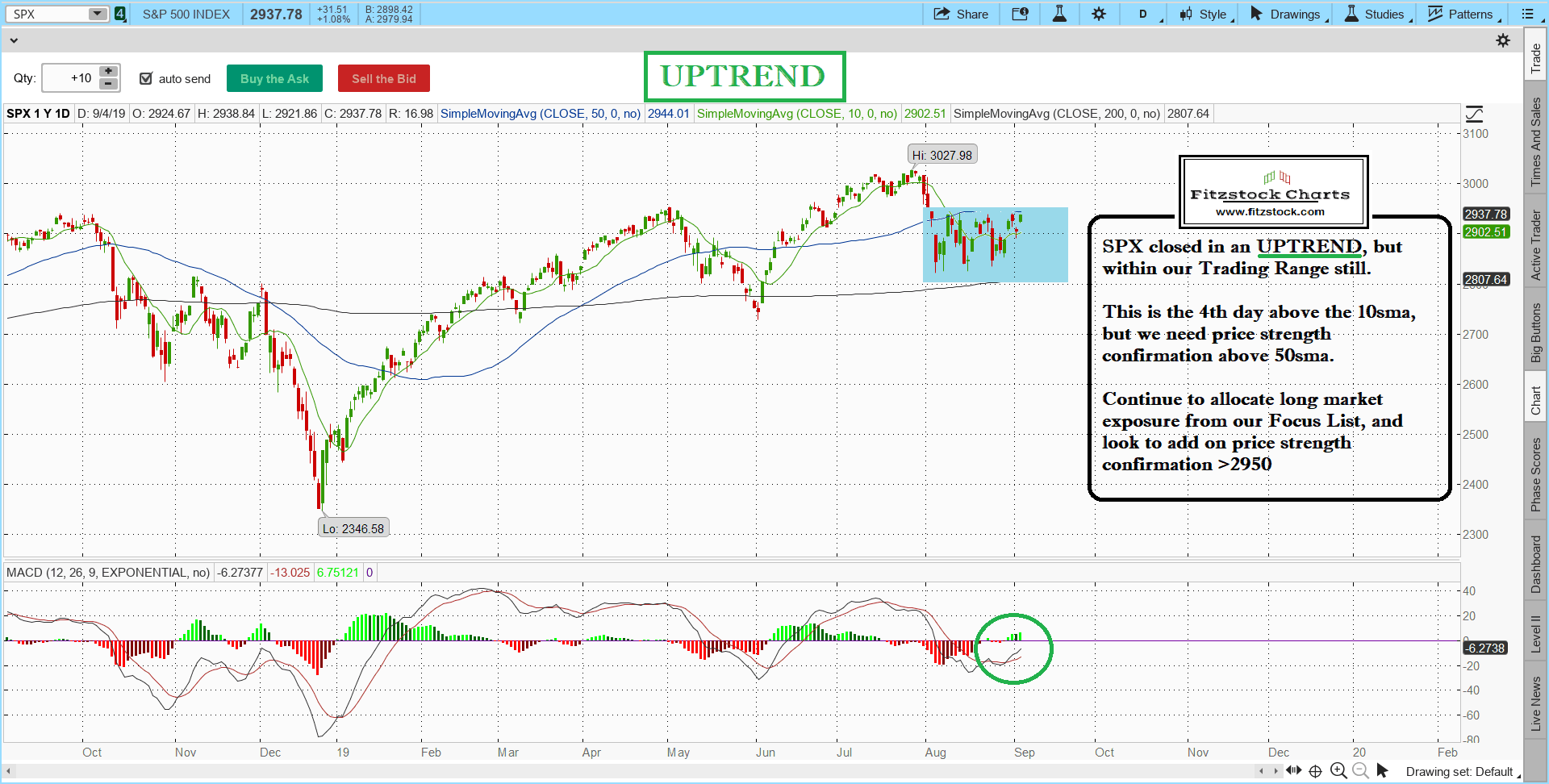Screen dimensions: 1549x784
Task: Open the Share menu
Action: point(962,14)
